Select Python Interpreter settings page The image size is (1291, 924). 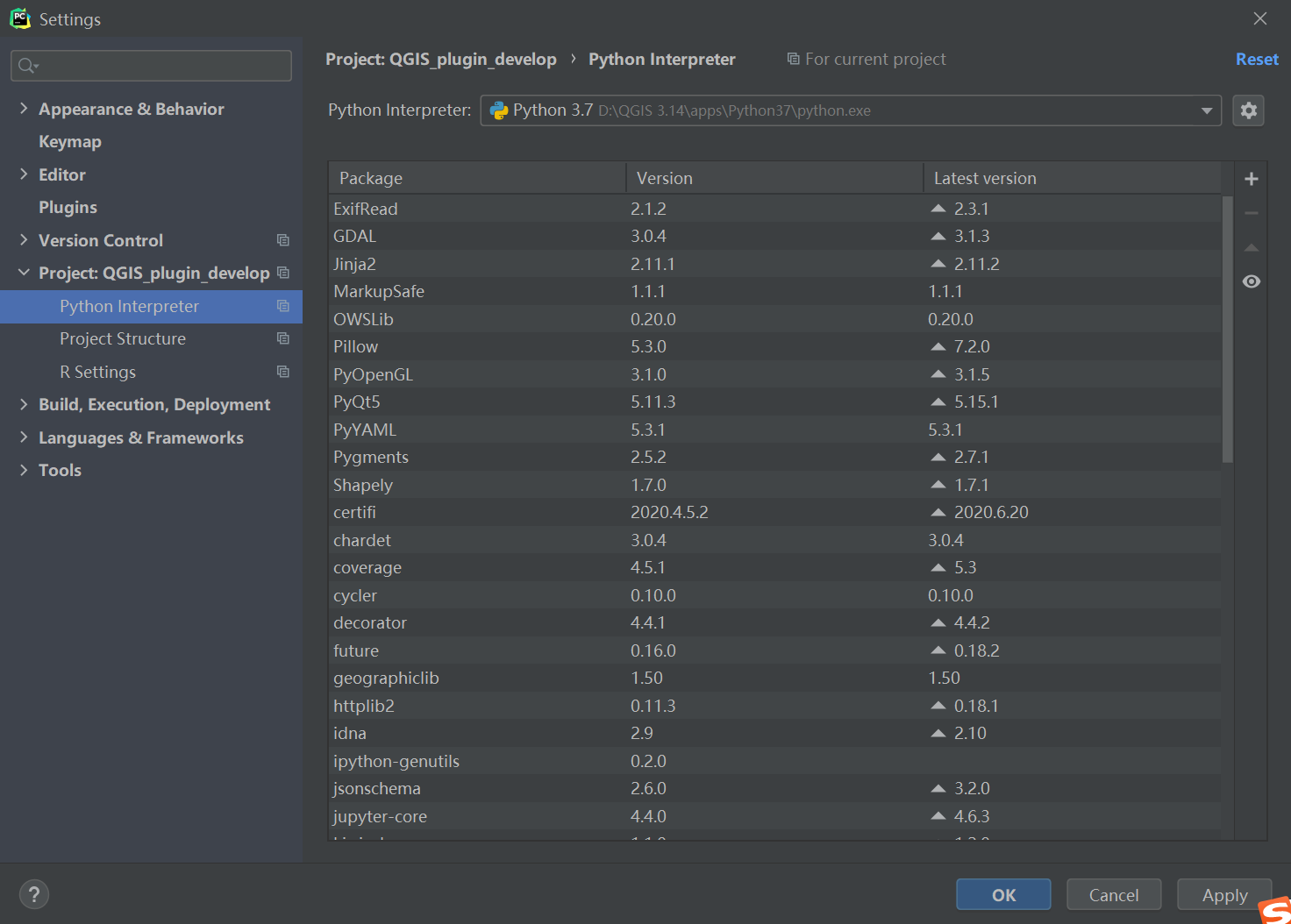151,306
